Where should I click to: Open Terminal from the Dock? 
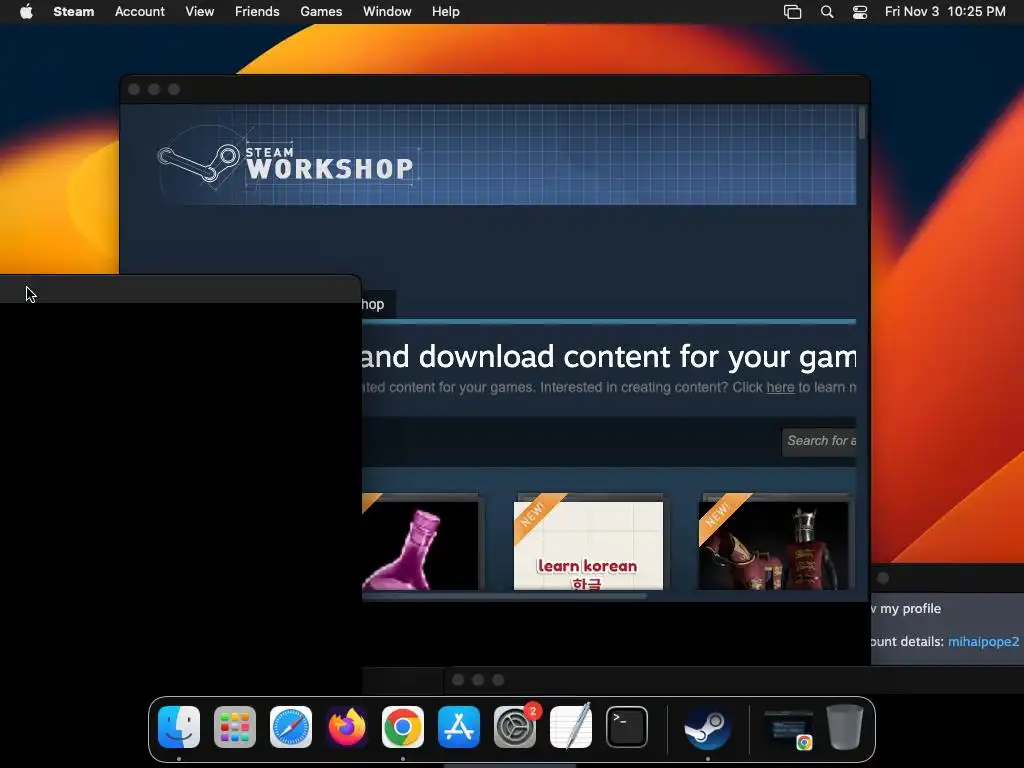pos(627,726)
